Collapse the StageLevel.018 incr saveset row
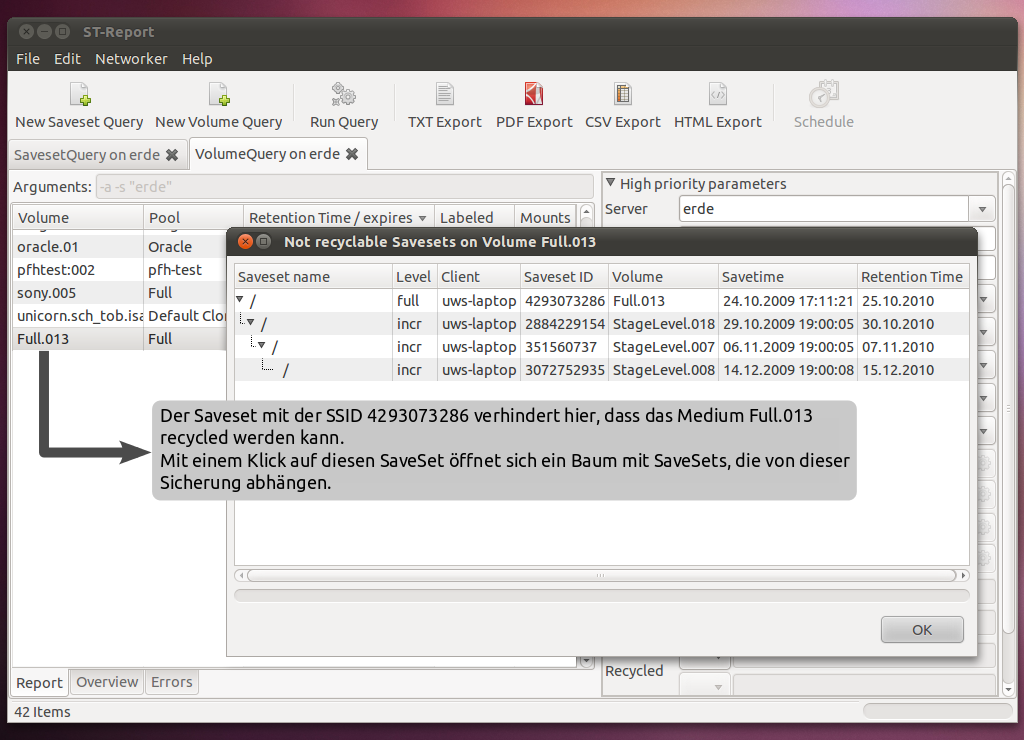 [x=250, y=323]
